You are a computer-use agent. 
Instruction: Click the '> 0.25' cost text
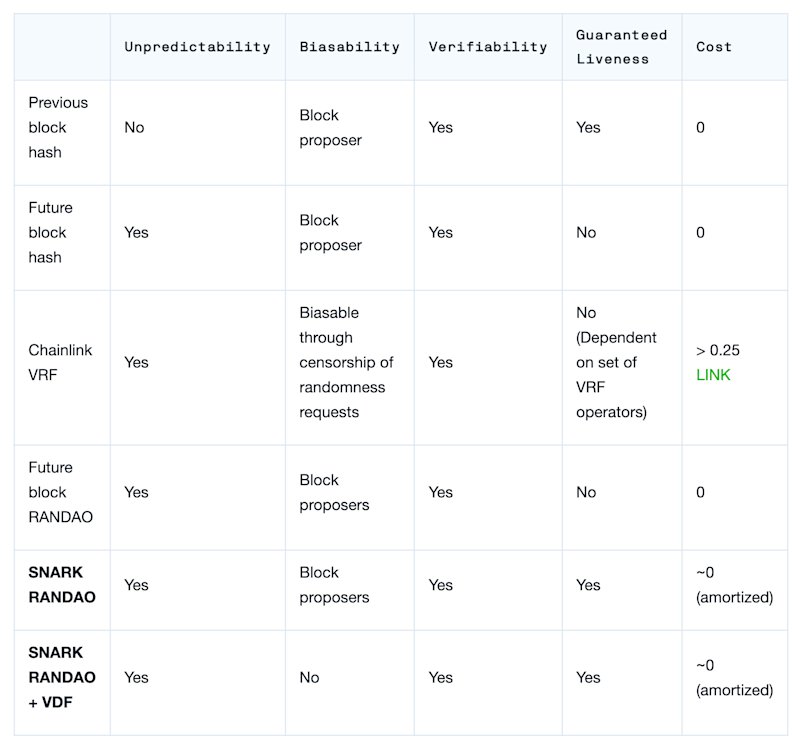(x=717, y=350)
